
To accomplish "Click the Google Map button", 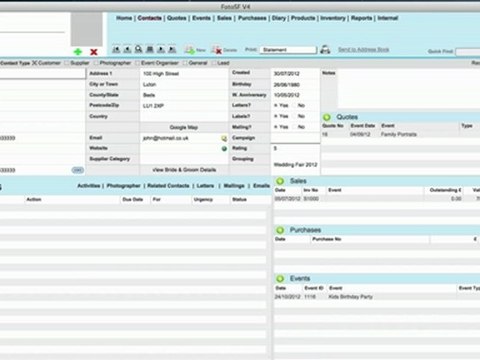I will pyautogui.click(x=184, y=127).
